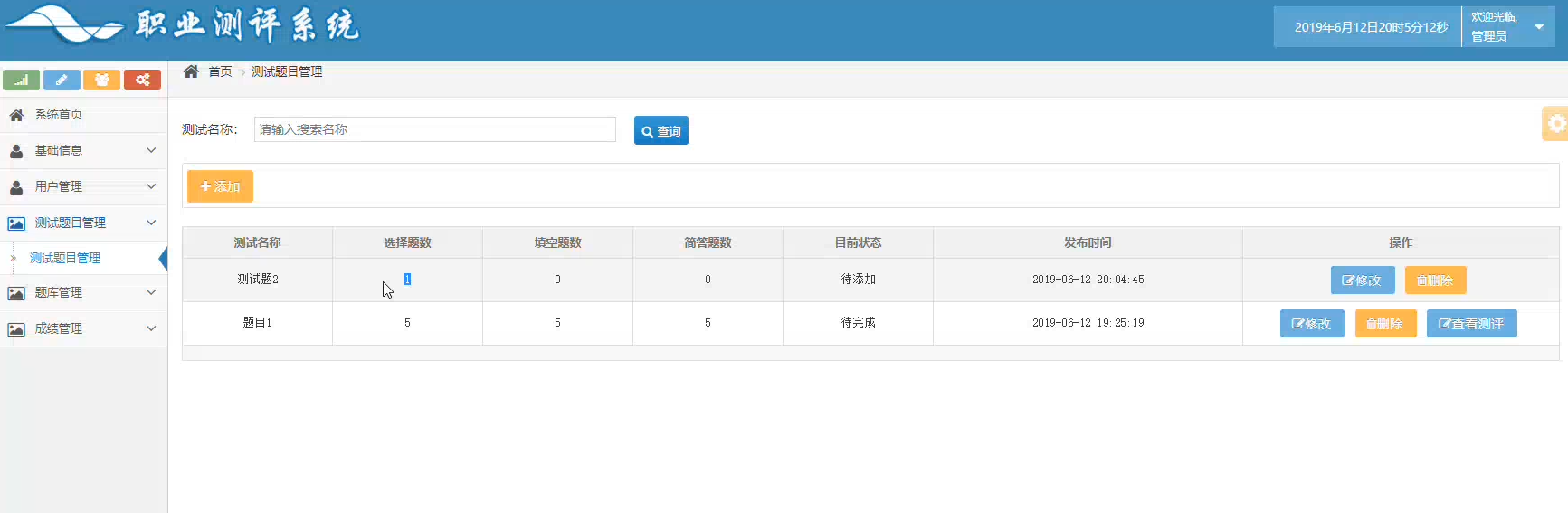Focus the 测试名称 search input field
Viewport: 1568px width, 513px height.
coord(435,129)
